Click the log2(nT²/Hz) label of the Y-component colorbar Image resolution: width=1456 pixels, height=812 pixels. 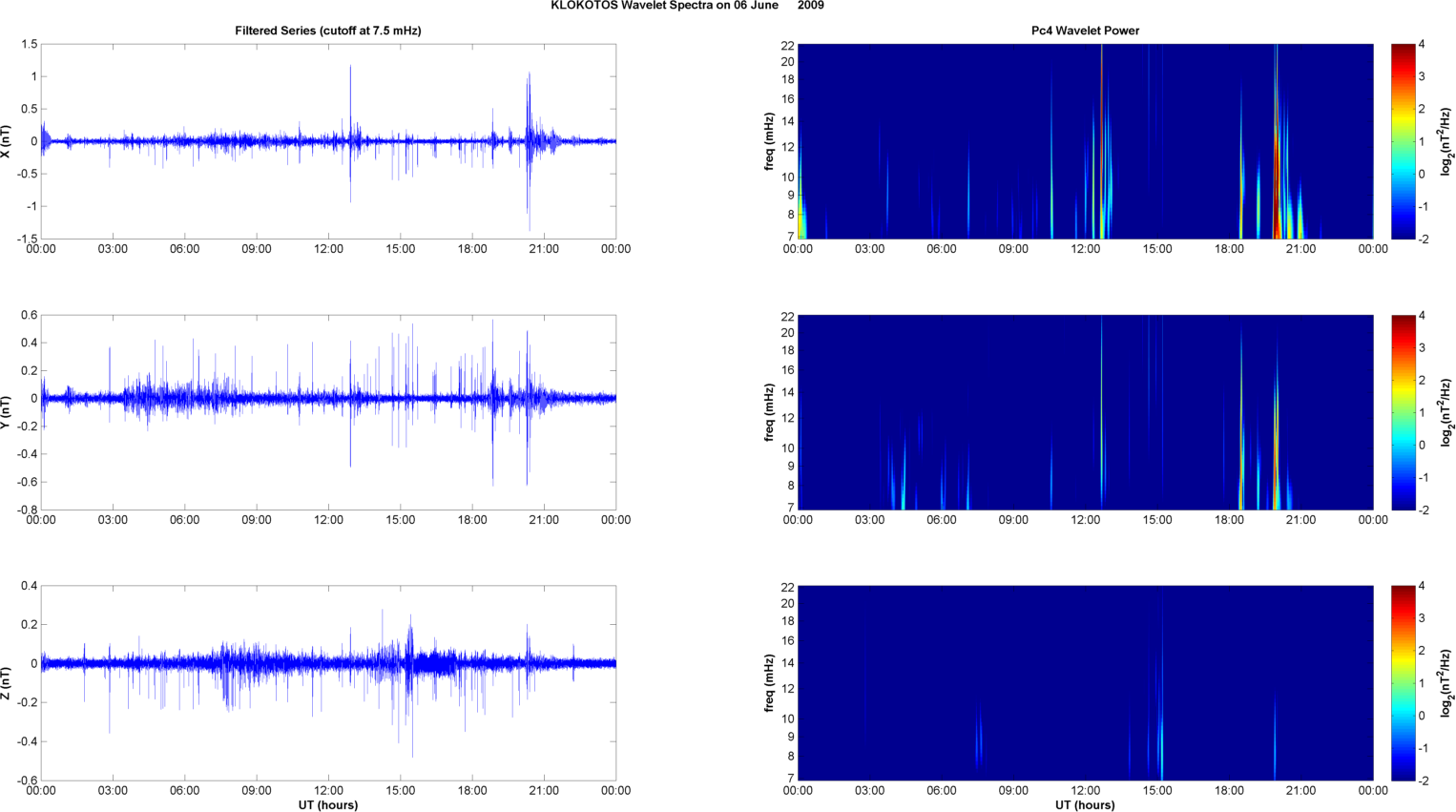coord(1447,412)
